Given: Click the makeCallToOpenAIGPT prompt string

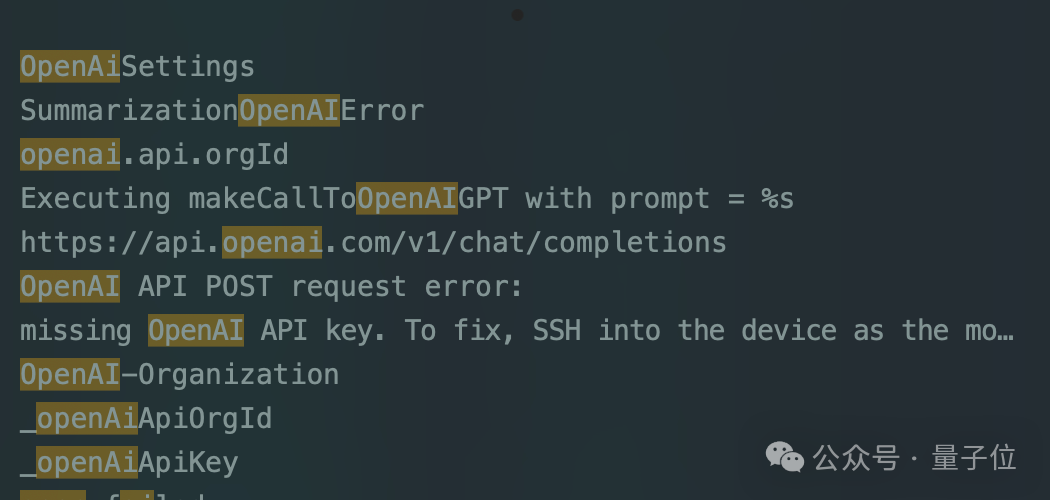Looking at the screenshot, I should pos(406,199).
